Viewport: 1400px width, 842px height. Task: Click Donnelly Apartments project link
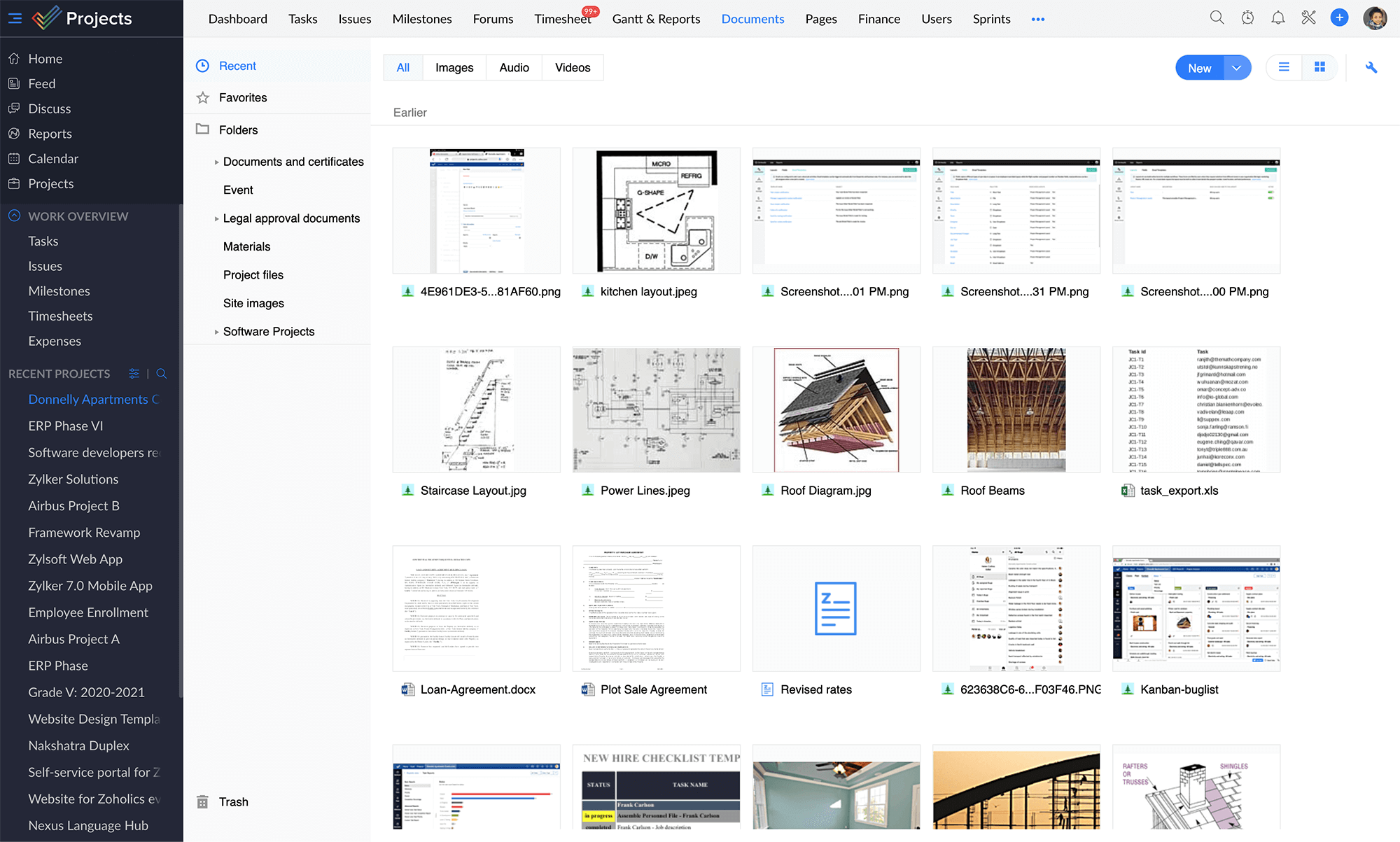point(94,399)
